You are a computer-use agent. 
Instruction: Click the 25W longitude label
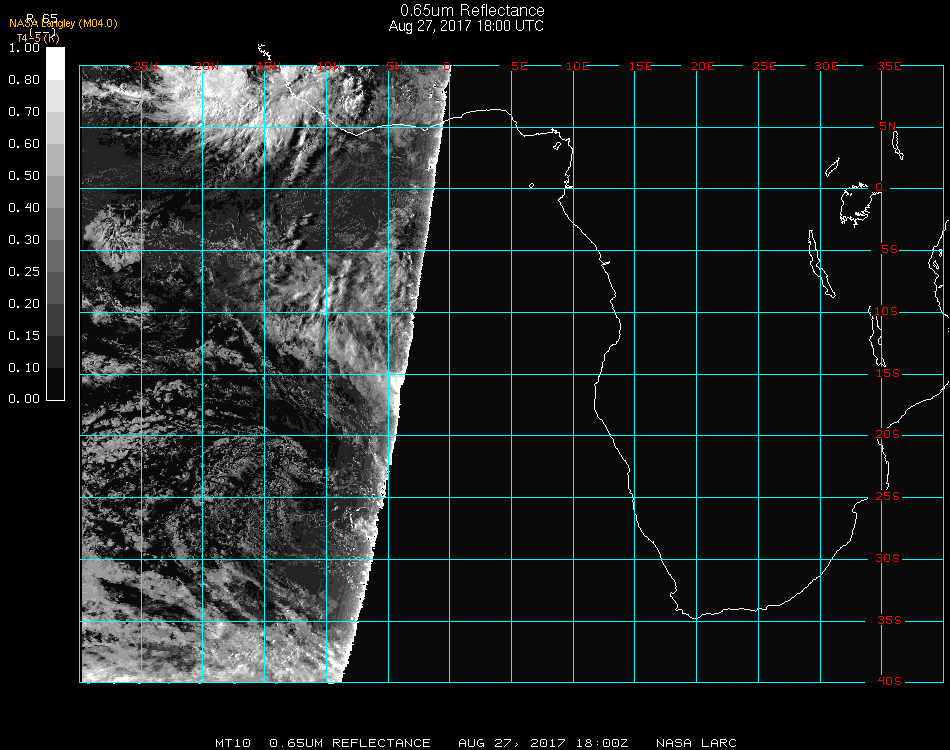(x=145, y=66)
